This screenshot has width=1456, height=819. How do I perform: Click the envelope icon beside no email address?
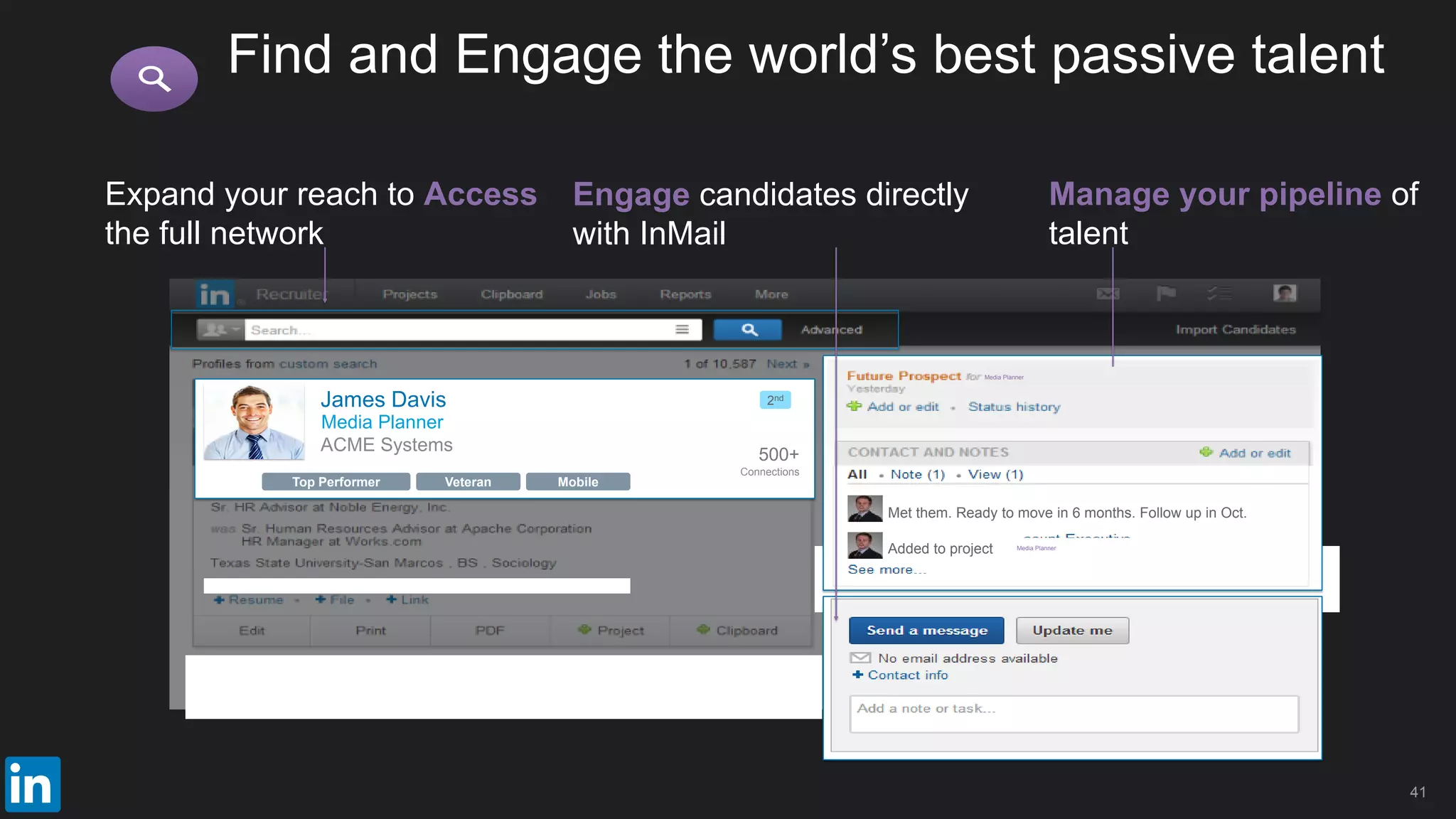click(860, 658)
